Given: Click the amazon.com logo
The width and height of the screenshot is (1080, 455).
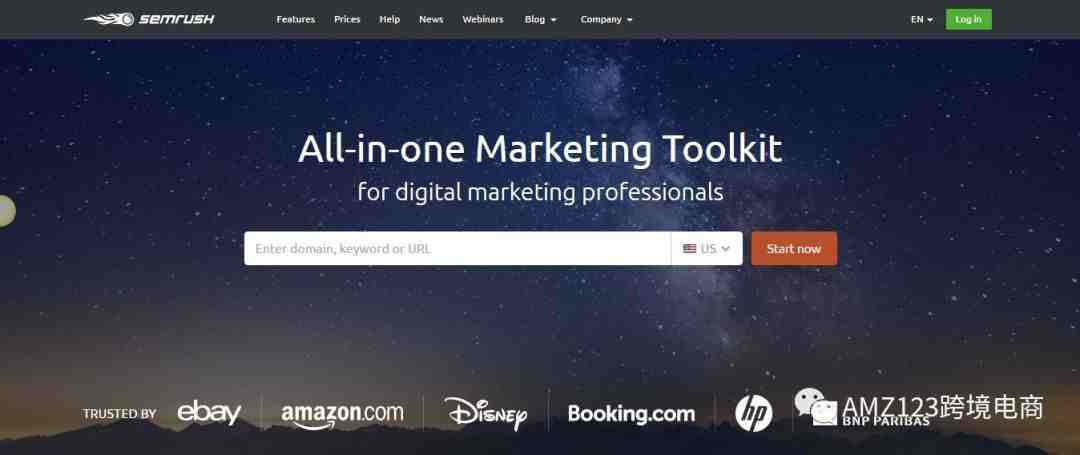Looking at the screenshot, I should pos(342,414).
